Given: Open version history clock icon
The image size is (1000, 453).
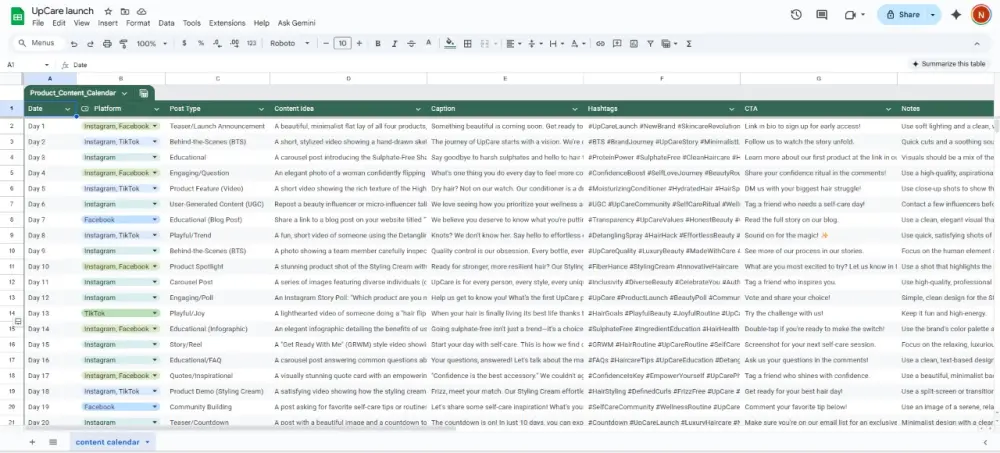Looking at the screenshot, I should (796, 15).
